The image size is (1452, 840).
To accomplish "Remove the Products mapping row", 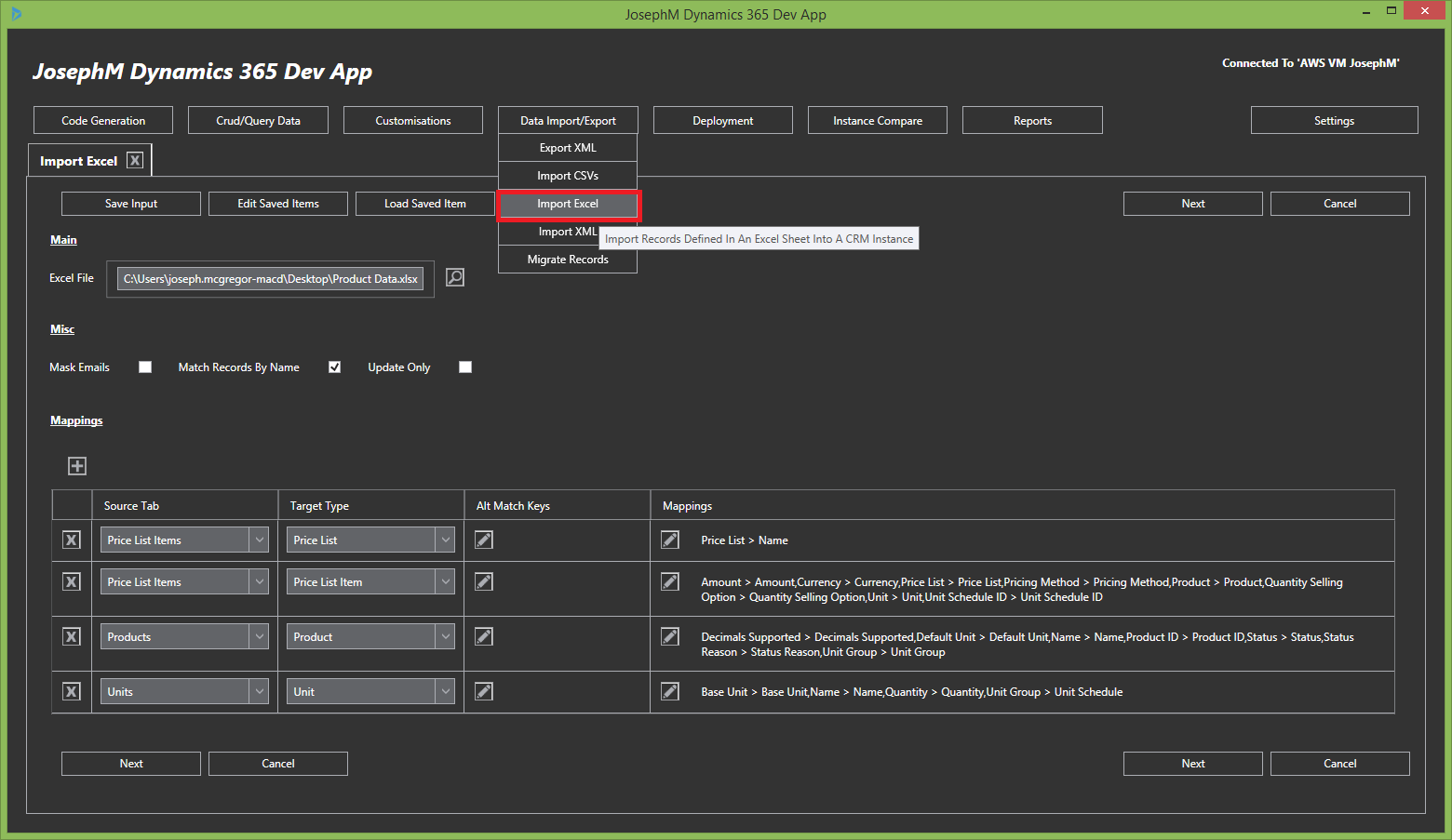I will click(x=72, y=637).
